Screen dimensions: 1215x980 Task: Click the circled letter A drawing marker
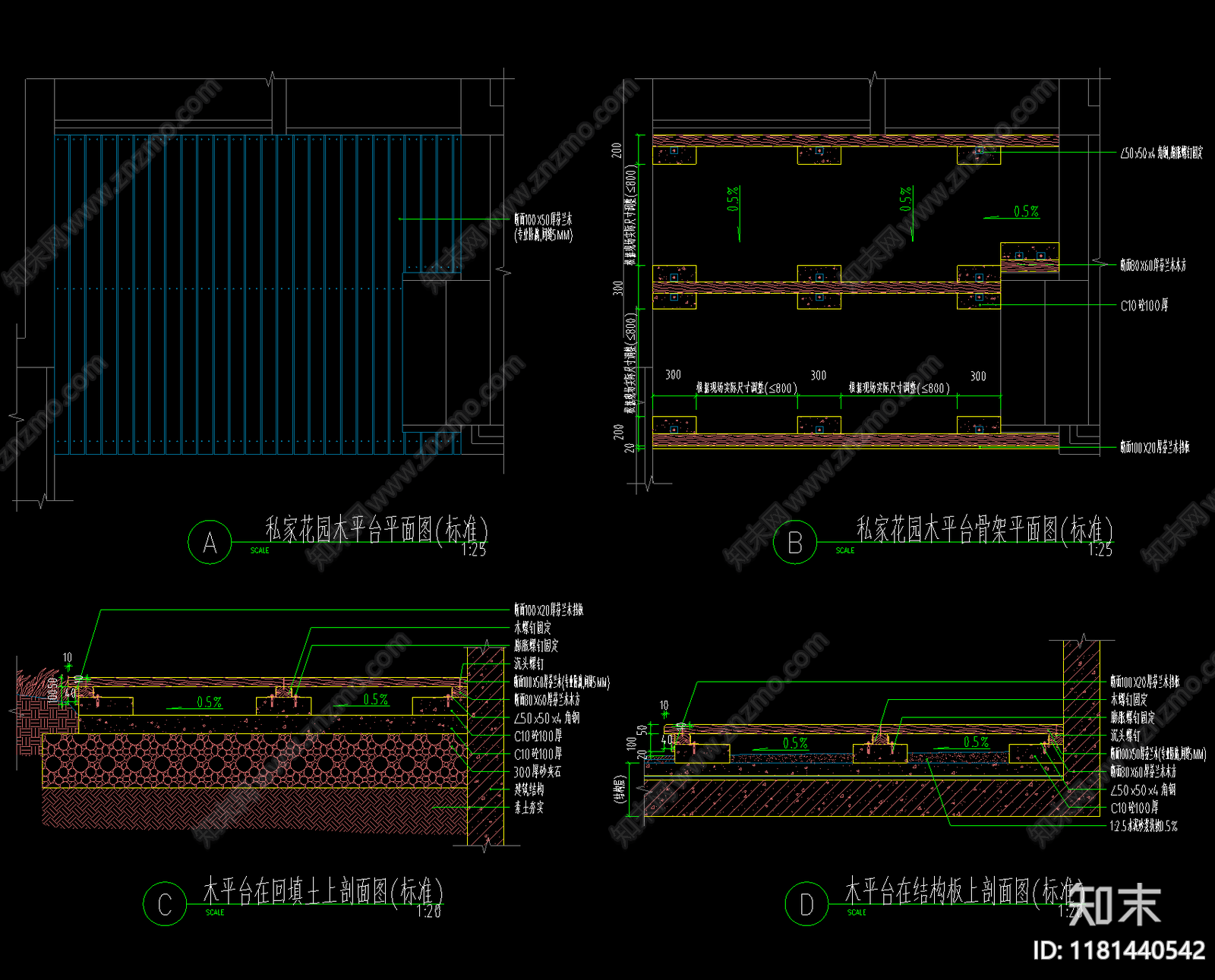pyautogui.click(x=210, y=542)
